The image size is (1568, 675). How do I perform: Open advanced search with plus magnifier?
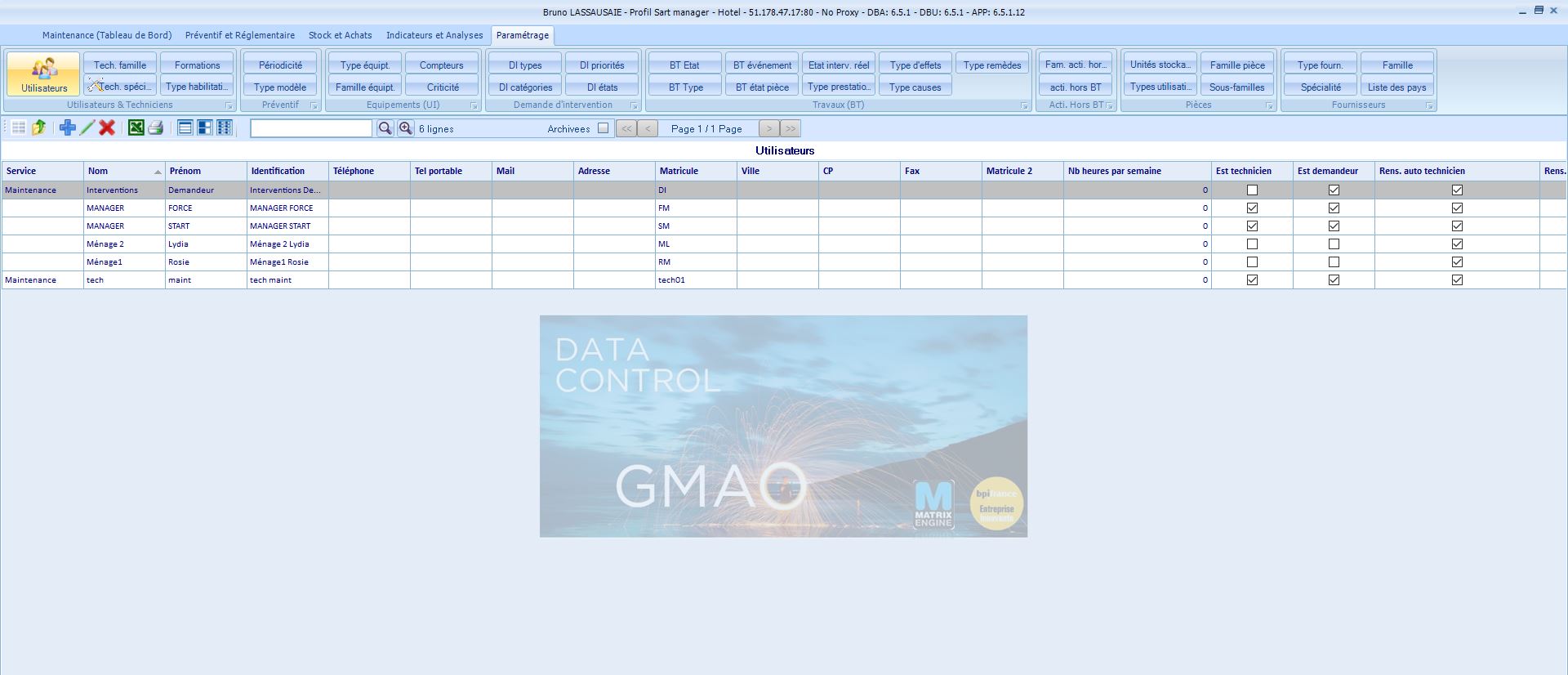coord(405,128)
